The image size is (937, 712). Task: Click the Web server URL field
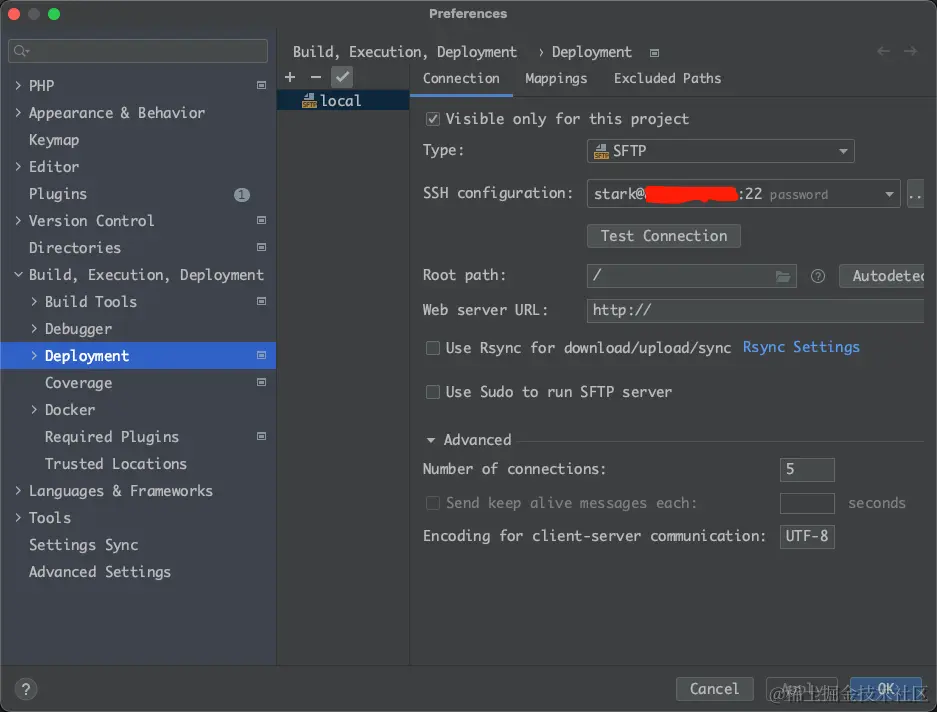tap(755, 310)
